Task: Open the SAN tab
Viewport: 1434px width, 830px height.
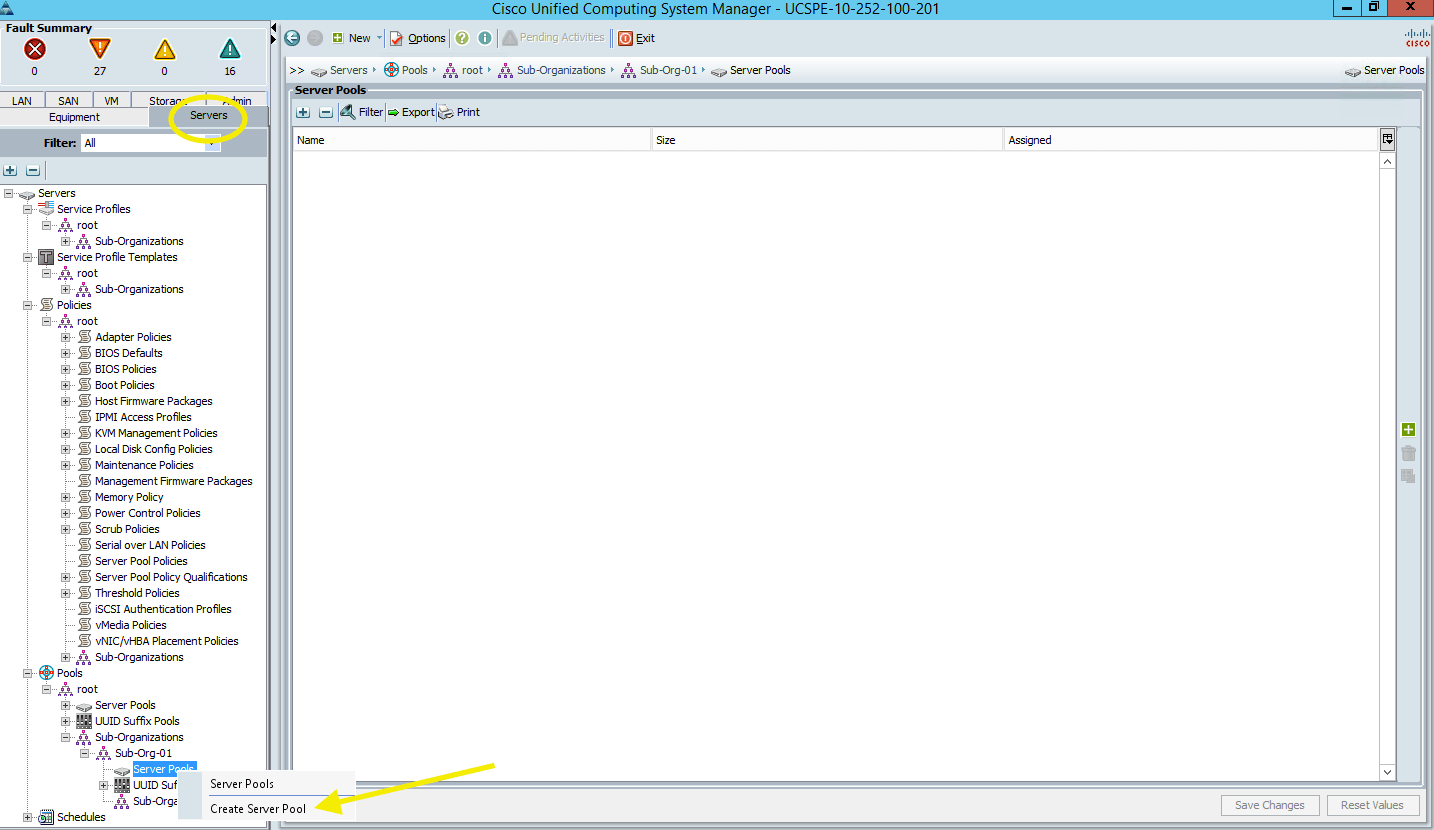Action: click(x=68, y=101)
